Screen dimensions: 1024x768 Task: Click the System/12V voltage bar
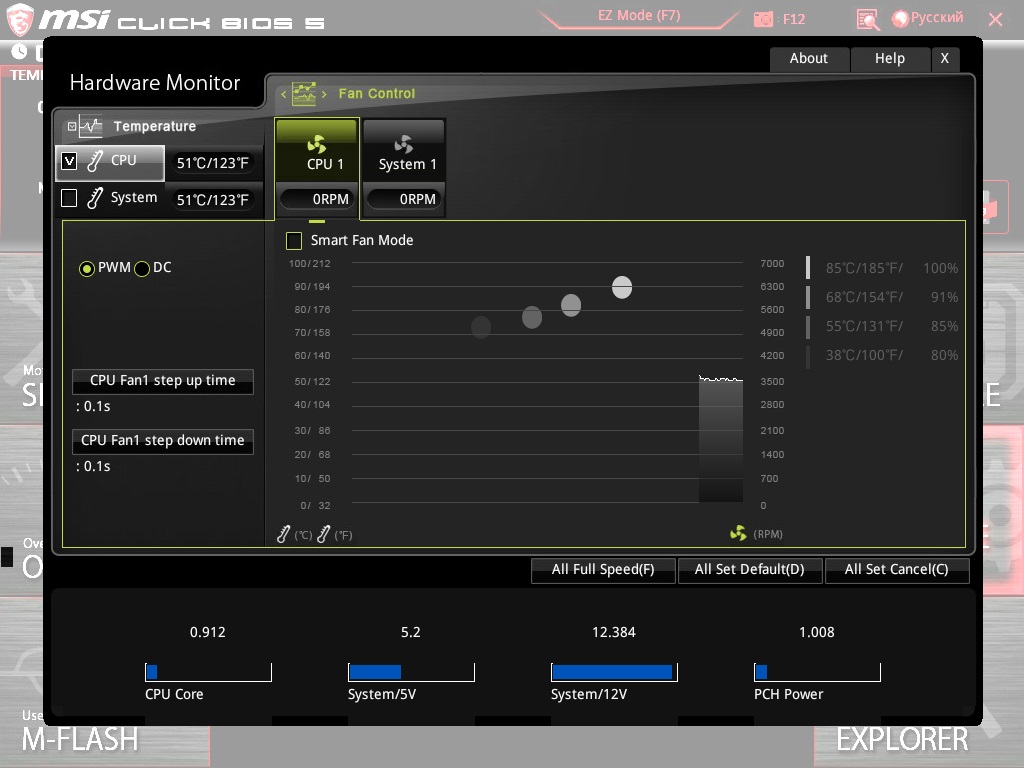615,672
